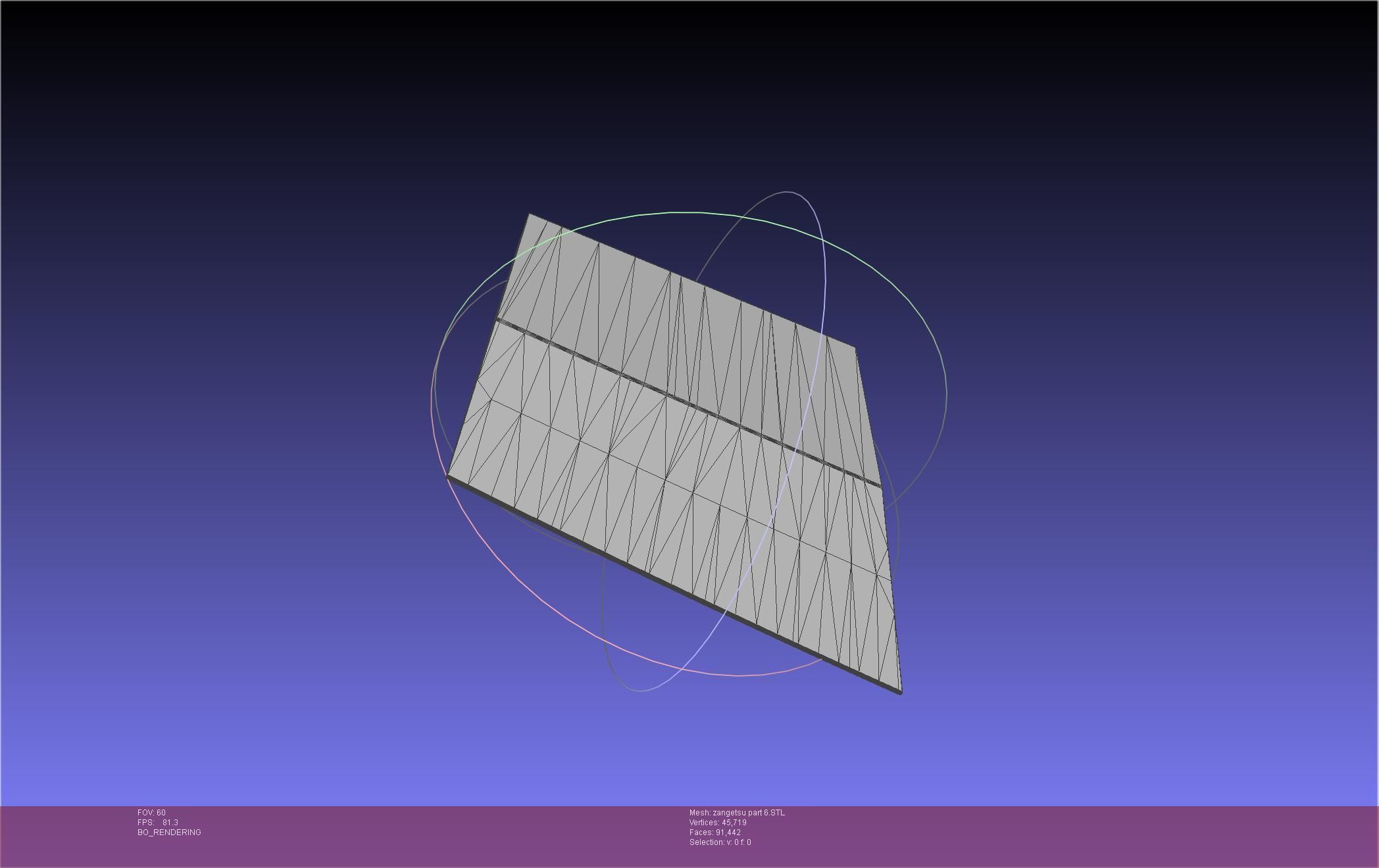Click the leftmost corner of the mesh plate

pos(448,476)
